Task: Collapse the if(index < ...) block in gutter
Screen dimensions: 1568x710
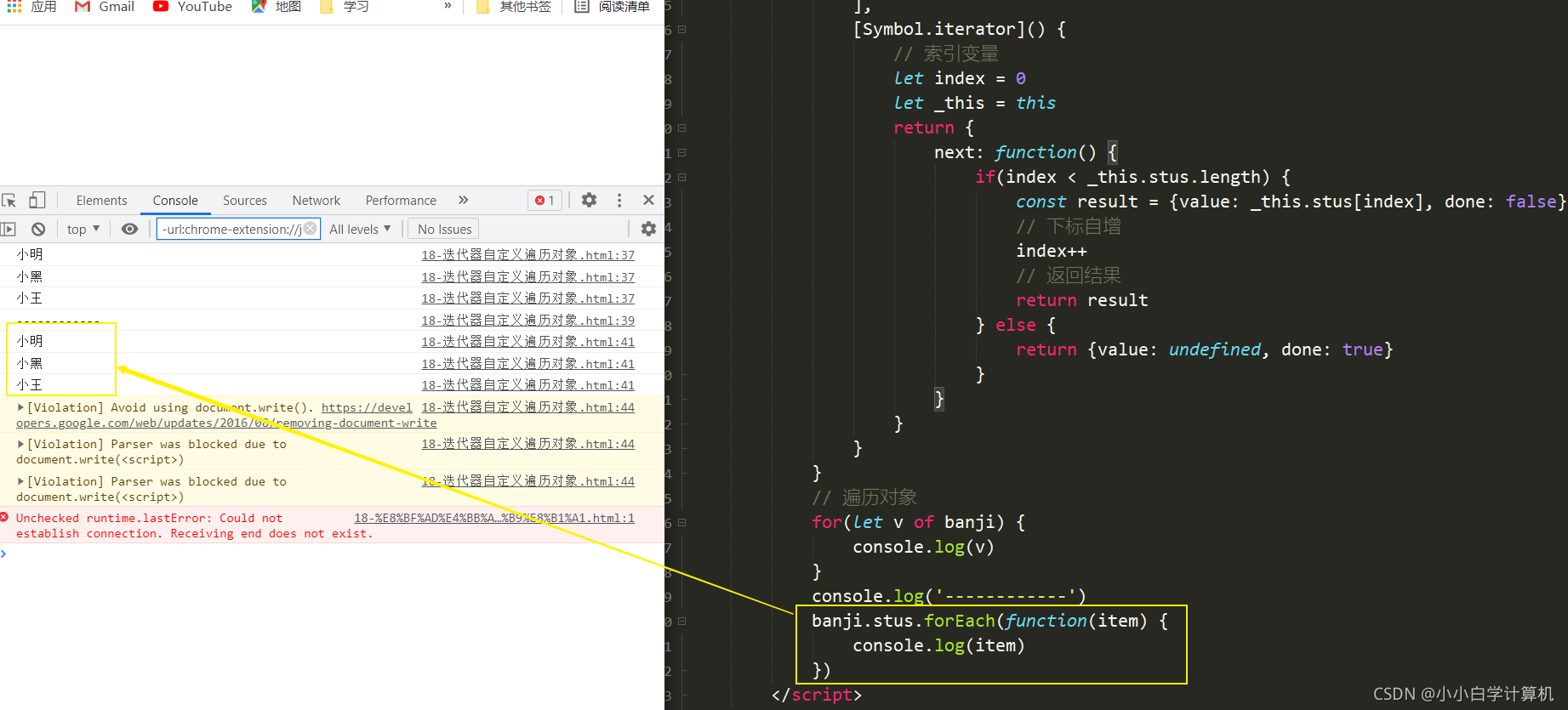Action: (681, 178)
